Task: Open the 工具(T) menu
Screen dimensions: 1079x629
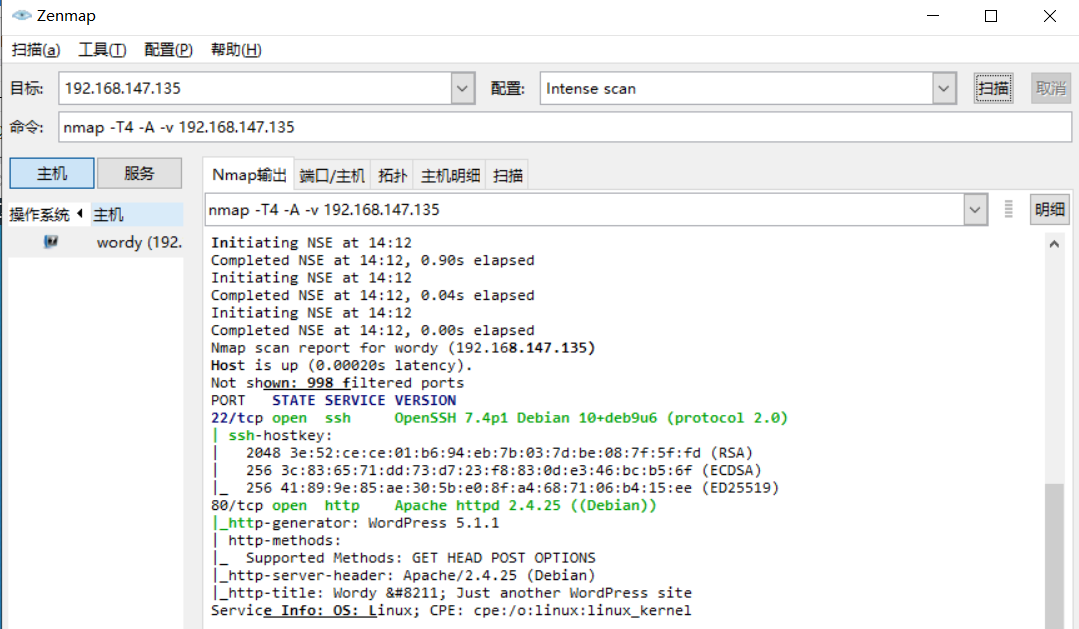Action: click(x=102, y=50)
